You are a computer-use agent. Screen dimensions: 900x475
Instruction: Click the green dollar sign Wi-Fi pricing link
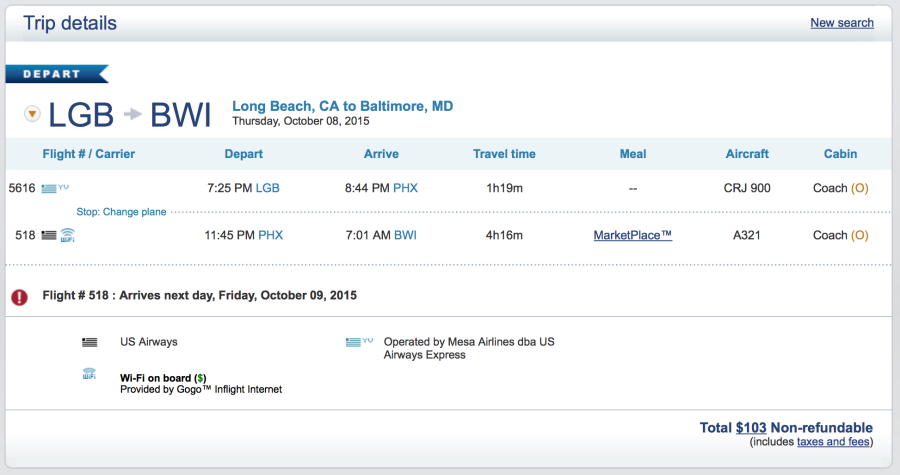[x=199, y=379]
